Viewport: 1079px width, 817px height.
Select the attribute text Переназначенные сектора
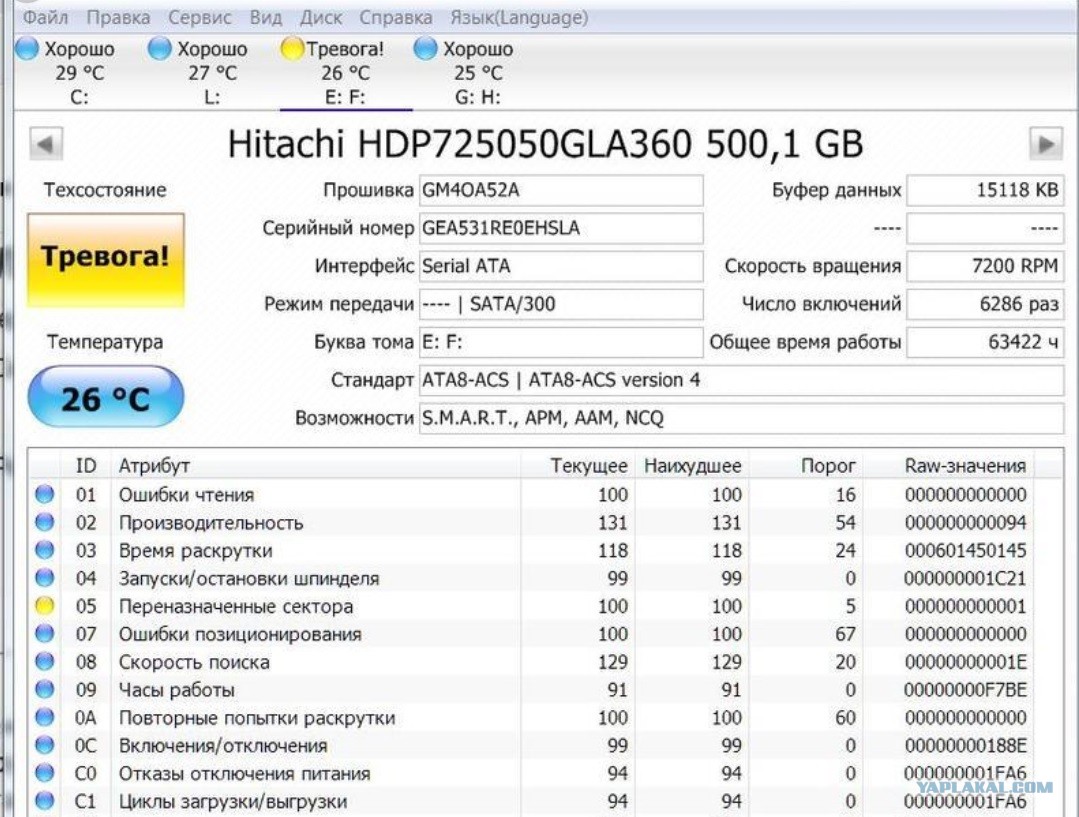pos(236,607)
